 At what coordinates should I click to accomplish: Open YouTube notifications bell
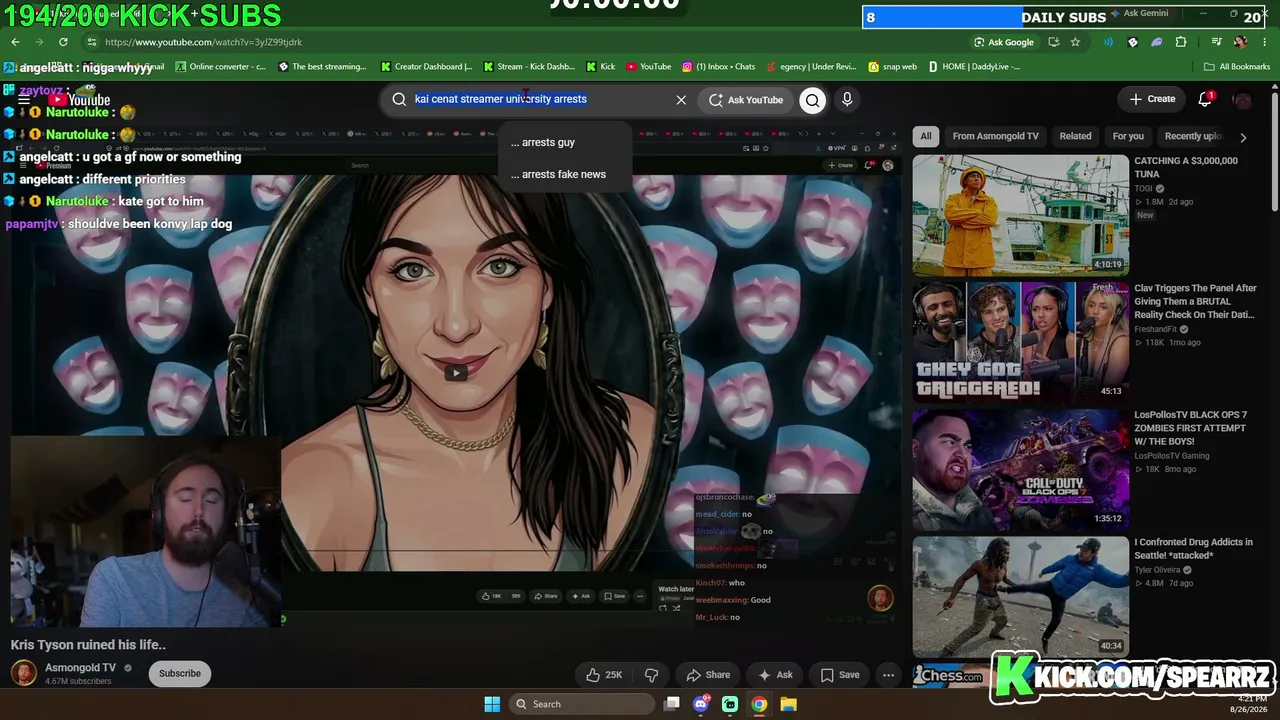point(1205,99)
